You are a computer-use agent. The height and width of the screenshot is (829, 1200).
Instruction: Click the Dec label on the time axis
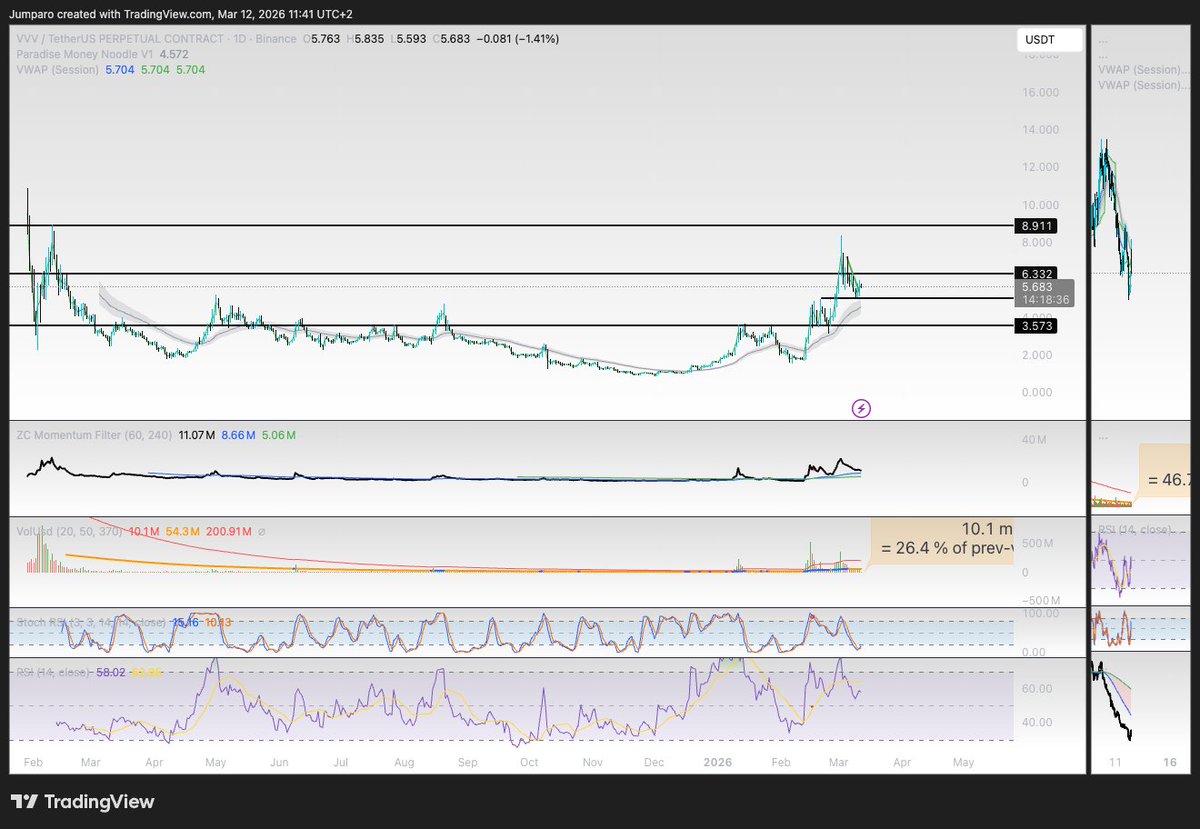pos(654,762)
